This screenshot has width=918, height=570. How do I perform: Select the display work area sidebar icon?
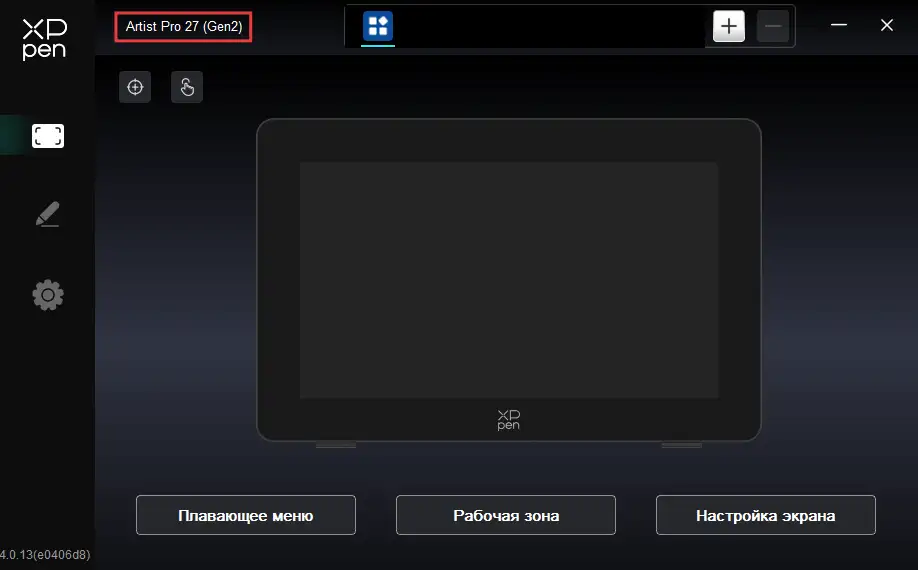pyautogui.click(x=48, y=136)
